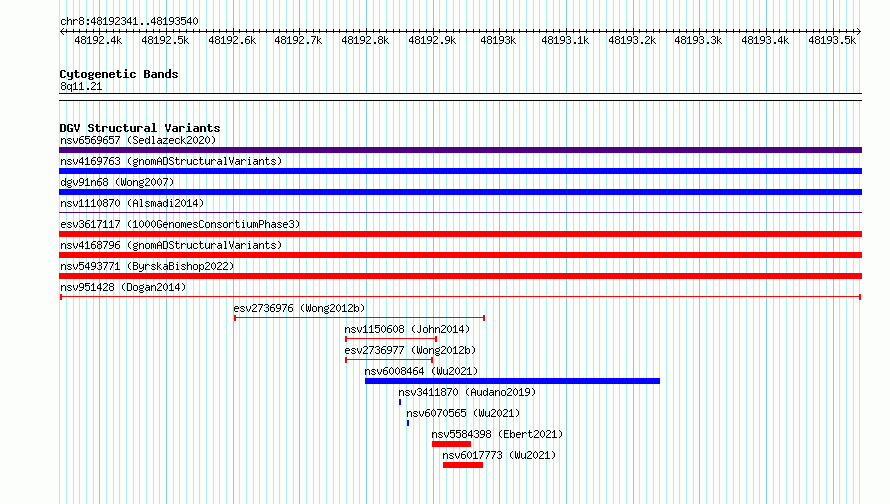Click the DGV Structural Variants track title
890x504 pixels.
point(140,128)
